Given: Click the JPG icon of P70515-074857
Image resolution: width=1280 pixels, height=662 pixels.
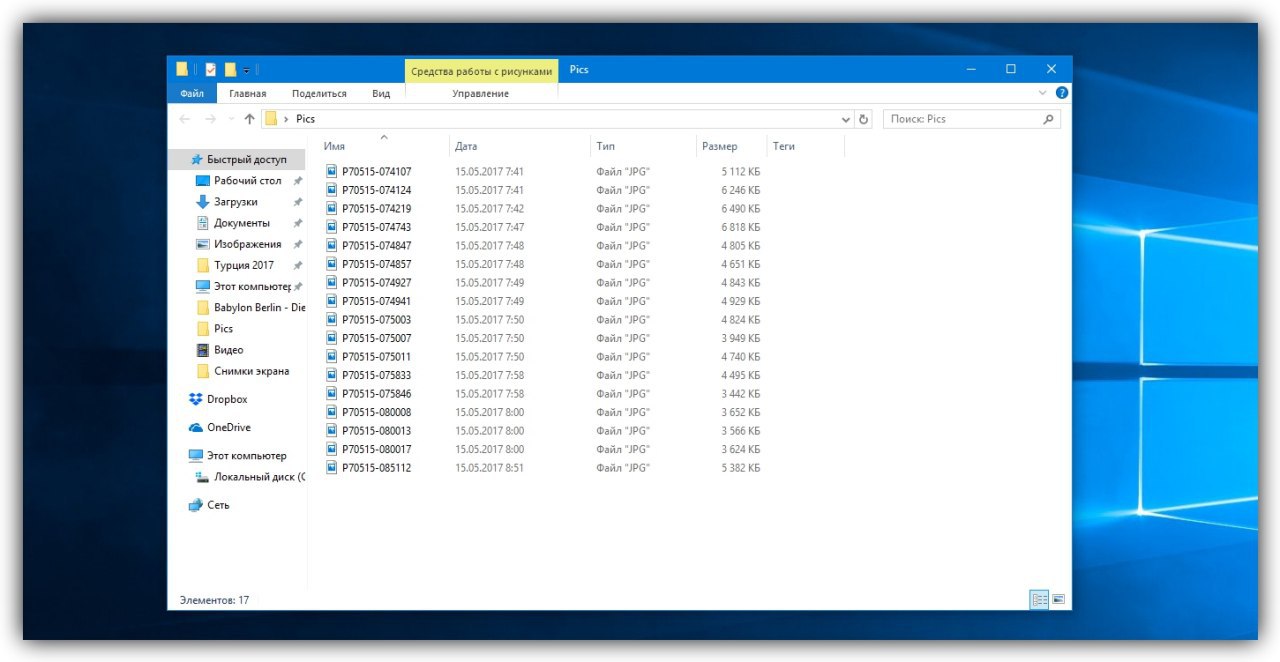Looking at the screenshot, I should [332, 264].
